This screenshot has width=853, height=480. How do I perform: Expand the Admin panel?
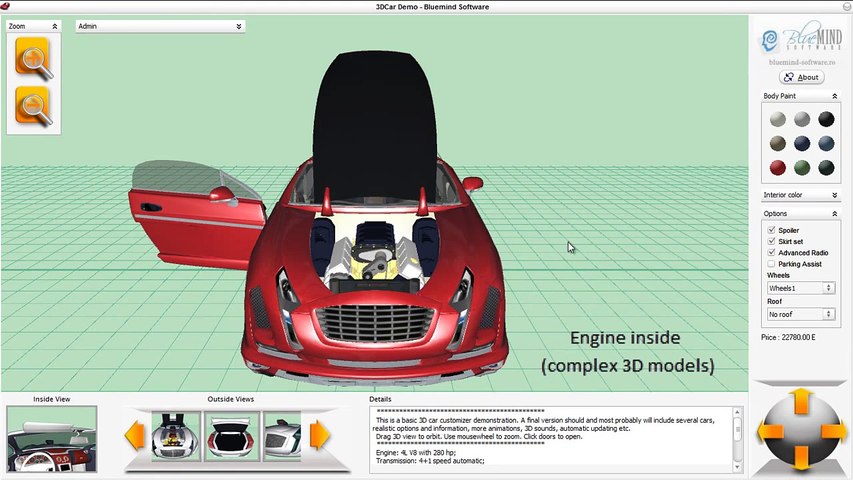pyautogui.click(x=239, y=26)
